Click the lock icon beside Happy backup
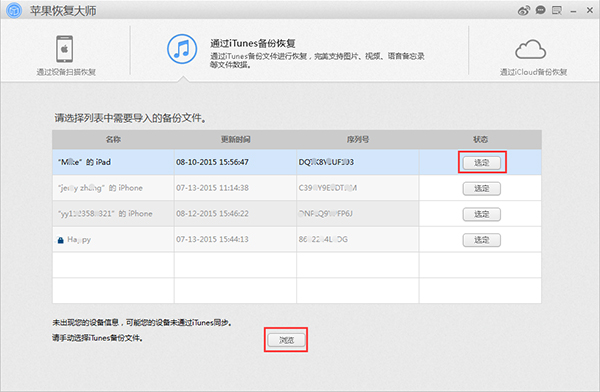The height and width of the screenshot is (392, 600). pos(60,240)
